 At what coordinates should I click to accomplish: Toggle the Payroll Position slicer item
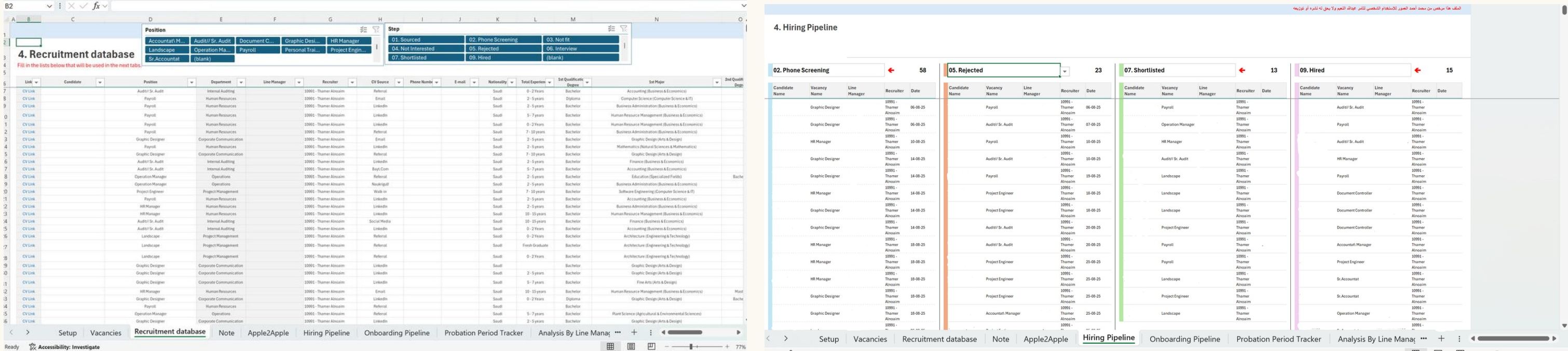pyautogui.click(x=257, y=50)
